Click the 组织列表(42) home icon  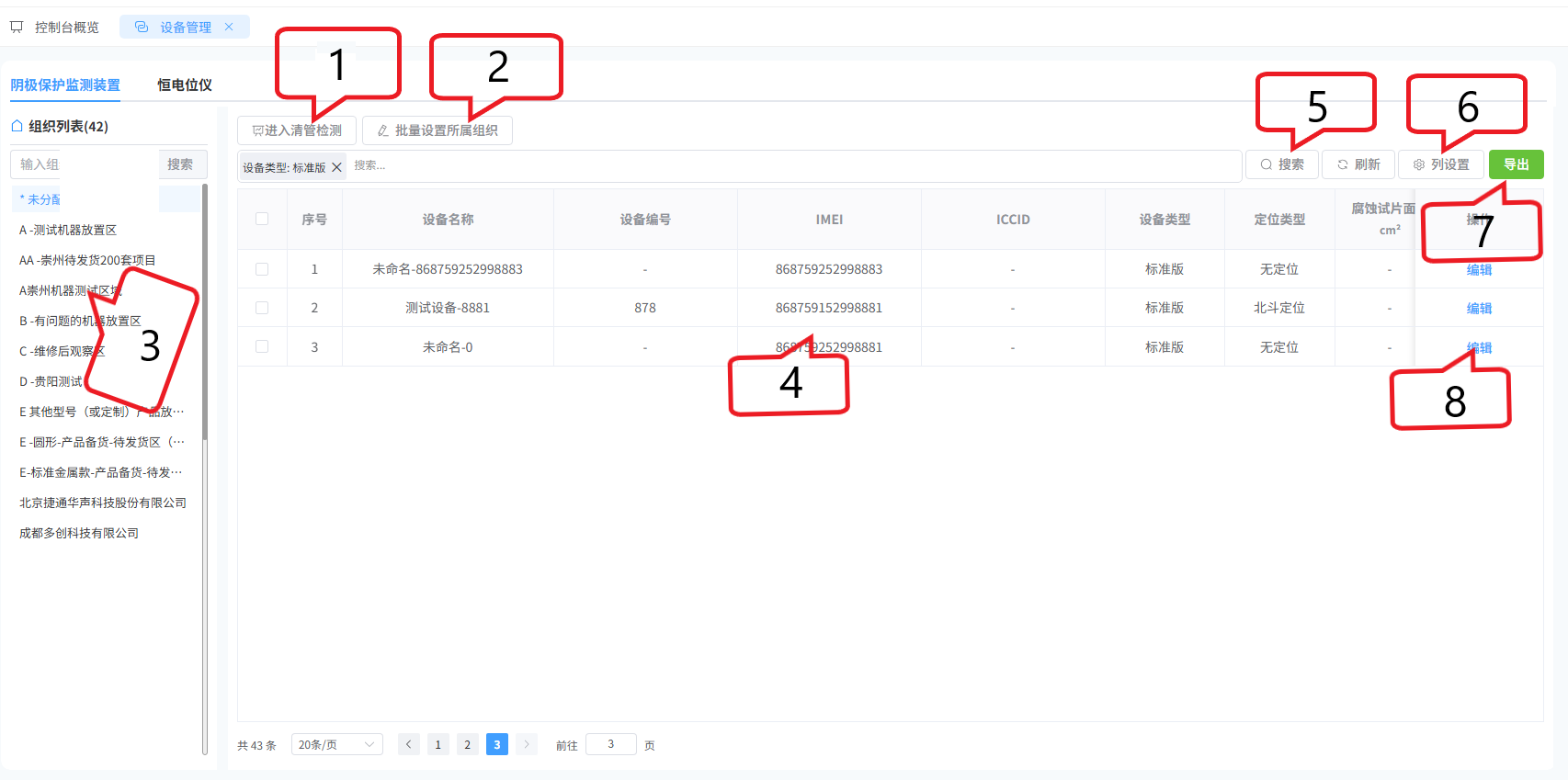17,126
